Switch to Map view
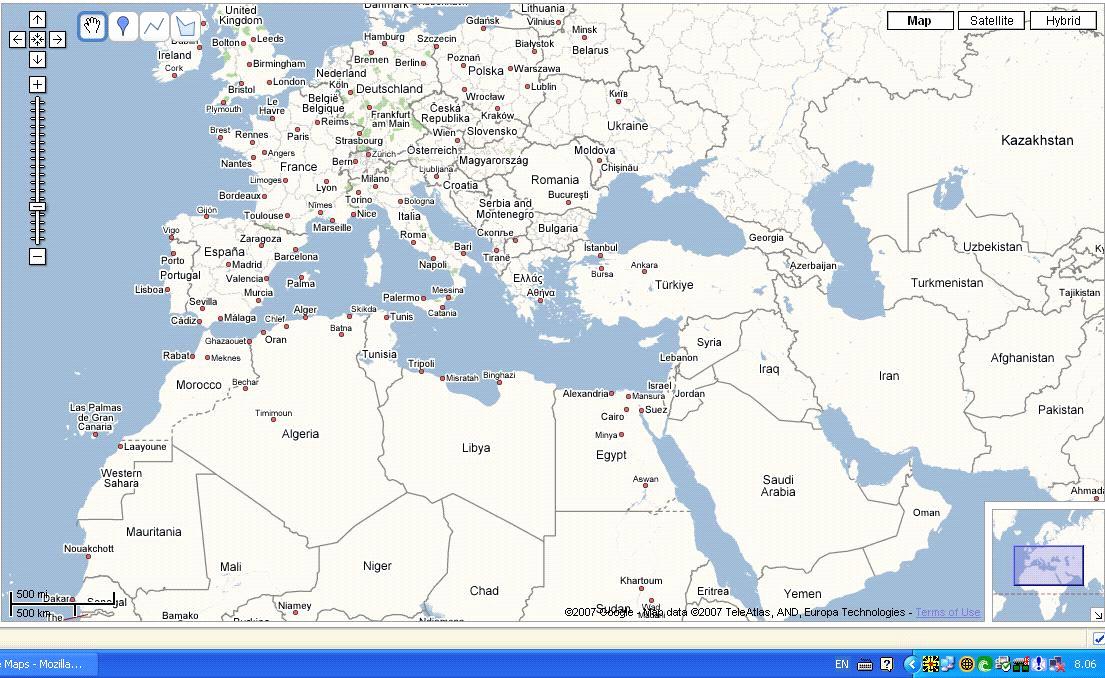This screenshot has width=1105, height=678. pyautogui.click(x=920, y=20)
